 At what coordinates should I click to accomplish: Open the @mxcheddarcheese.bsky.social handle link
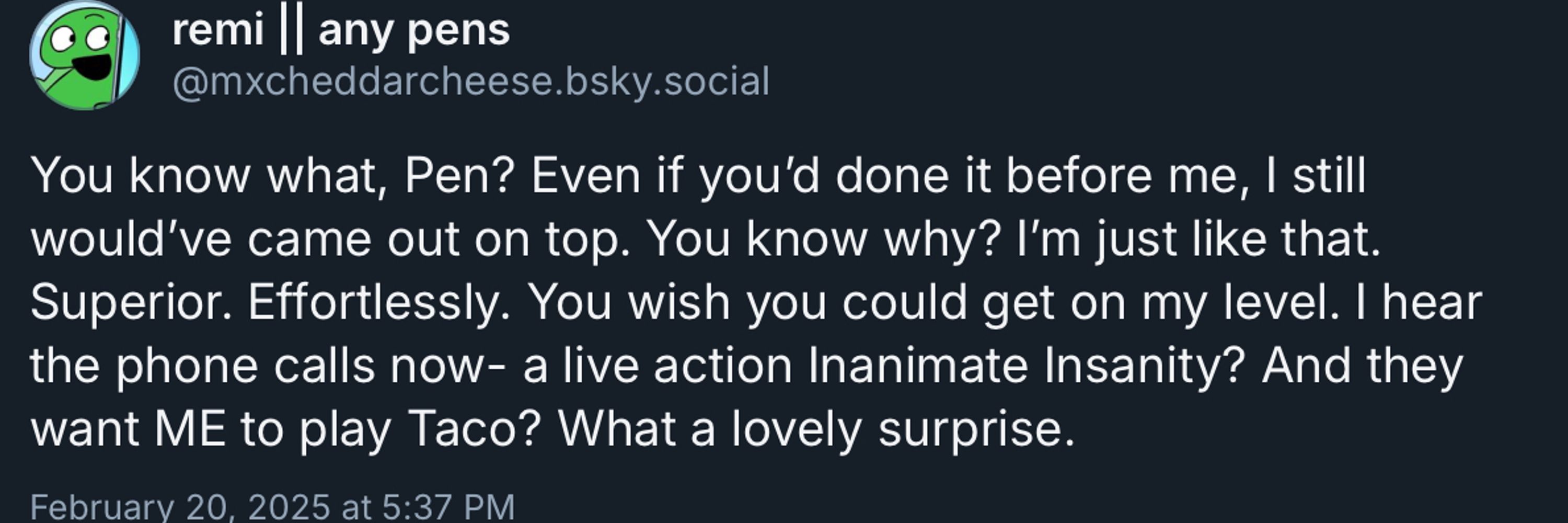pyautogui.click(x=471, y=82)
